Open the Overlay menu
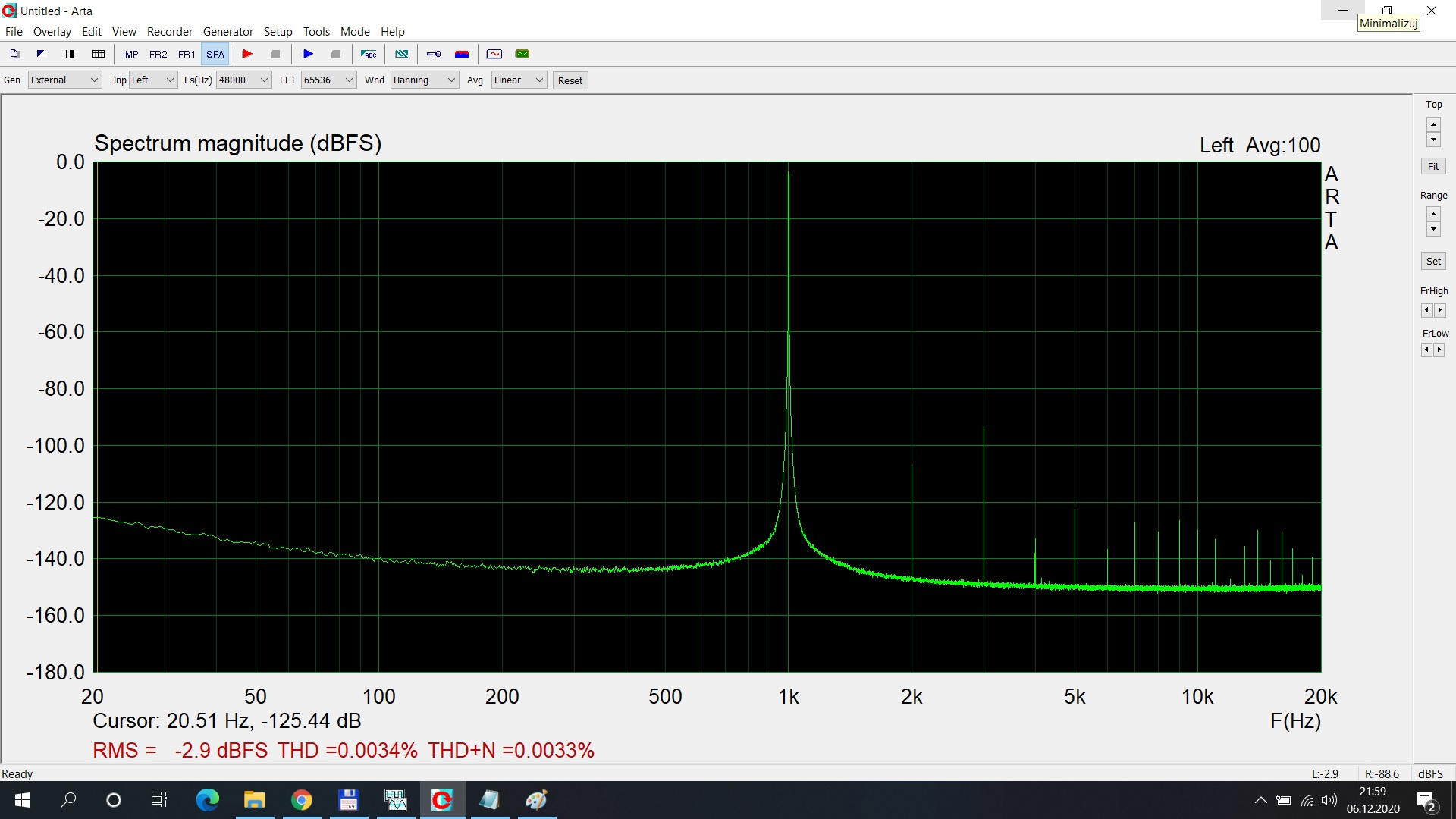Image resolution: width=1456 pixels, height=819 pixels. (52, 32)
